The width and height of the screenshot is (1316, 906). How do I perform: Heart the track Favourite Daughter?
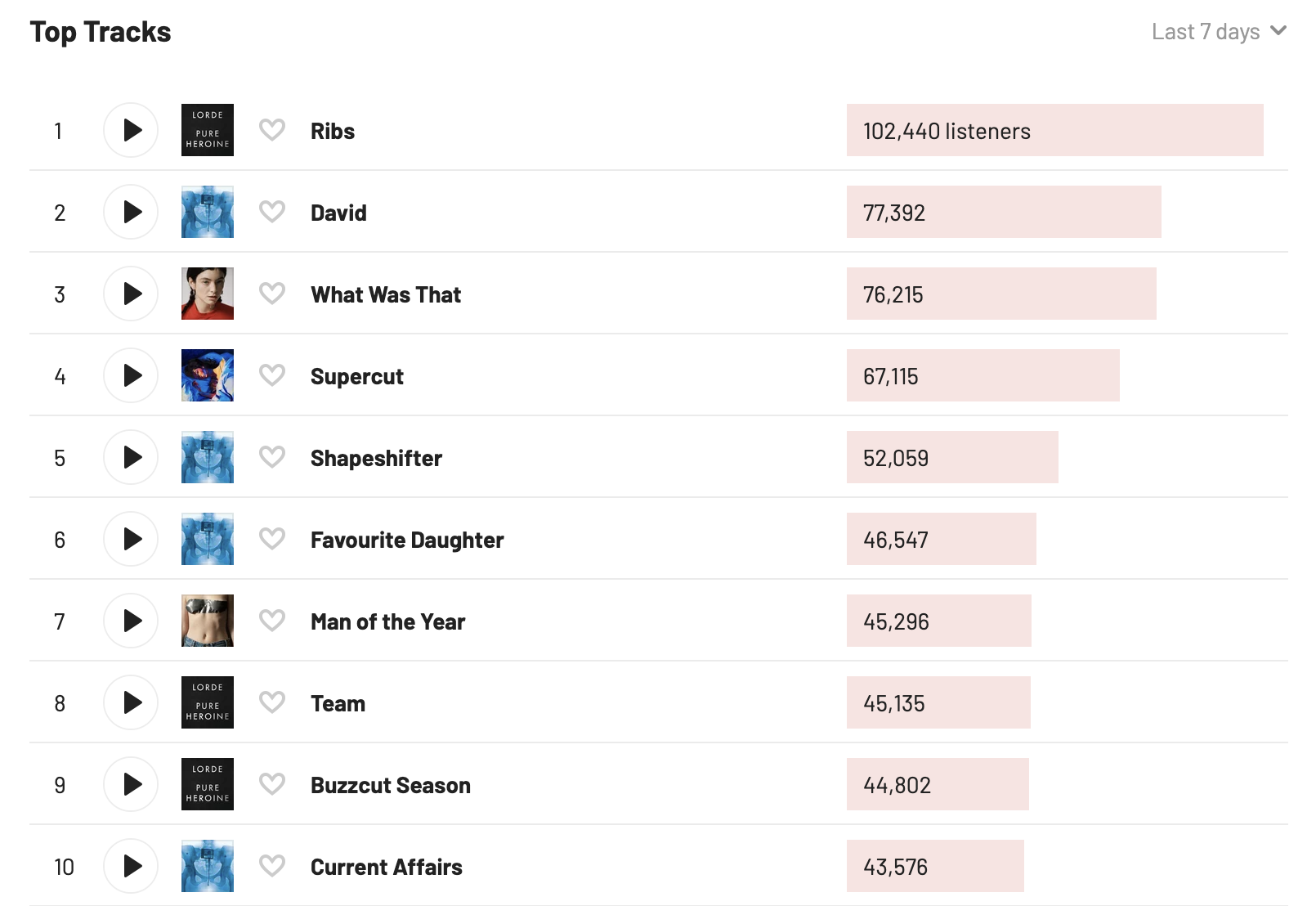272,539
